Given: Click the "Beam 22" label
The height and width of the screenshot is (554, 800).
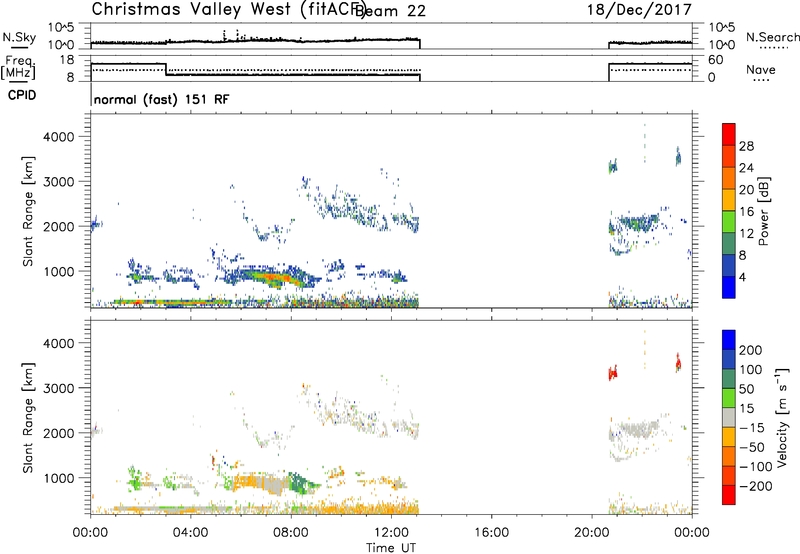Looking at the screenshot, I should tap(391, 11).
